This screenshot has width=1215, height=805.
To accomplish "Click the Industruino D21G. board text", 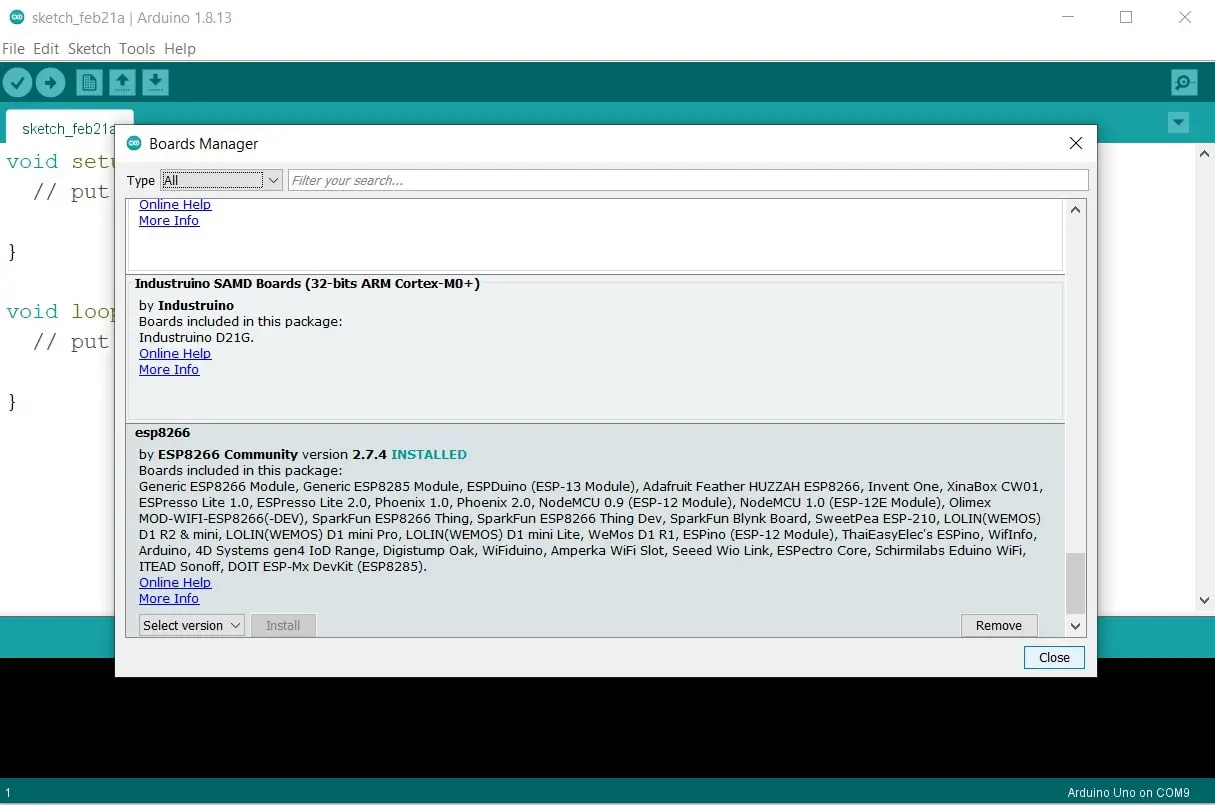I will 196,337.
